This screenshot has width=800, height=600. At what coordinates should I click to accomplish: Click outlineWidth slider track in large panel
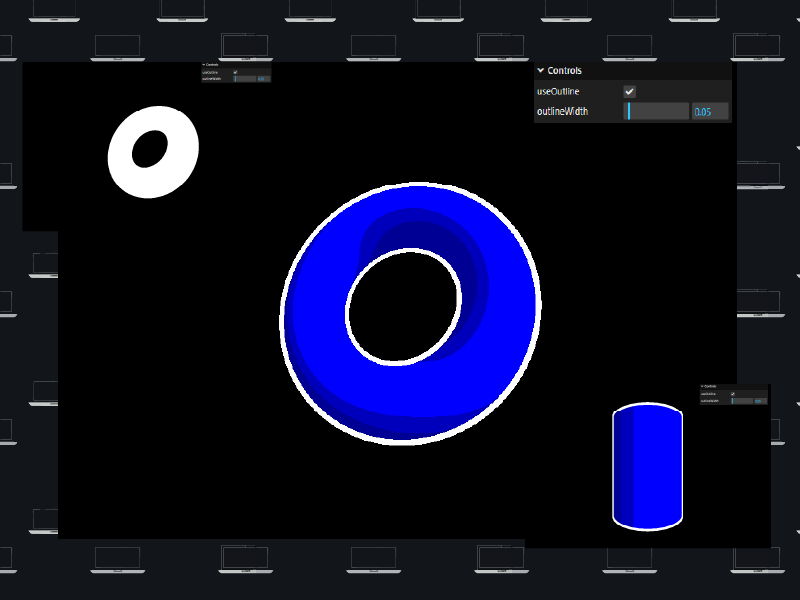click(657, 112)
